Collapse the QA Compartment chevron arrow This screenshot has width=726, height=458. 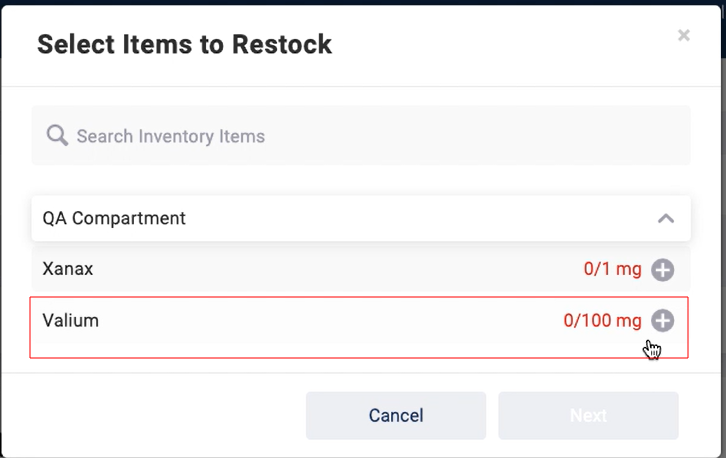(666, 218)
